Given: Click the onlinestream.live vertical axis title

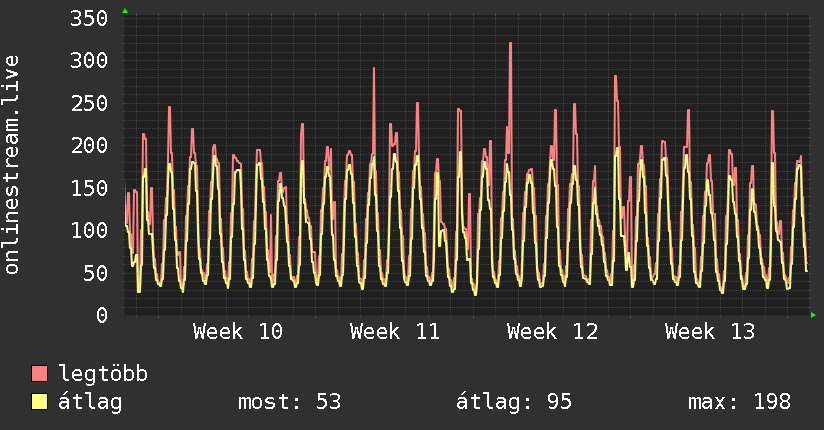Looking at the screenshot, I should pyautogui.click(x=11, y=165).
